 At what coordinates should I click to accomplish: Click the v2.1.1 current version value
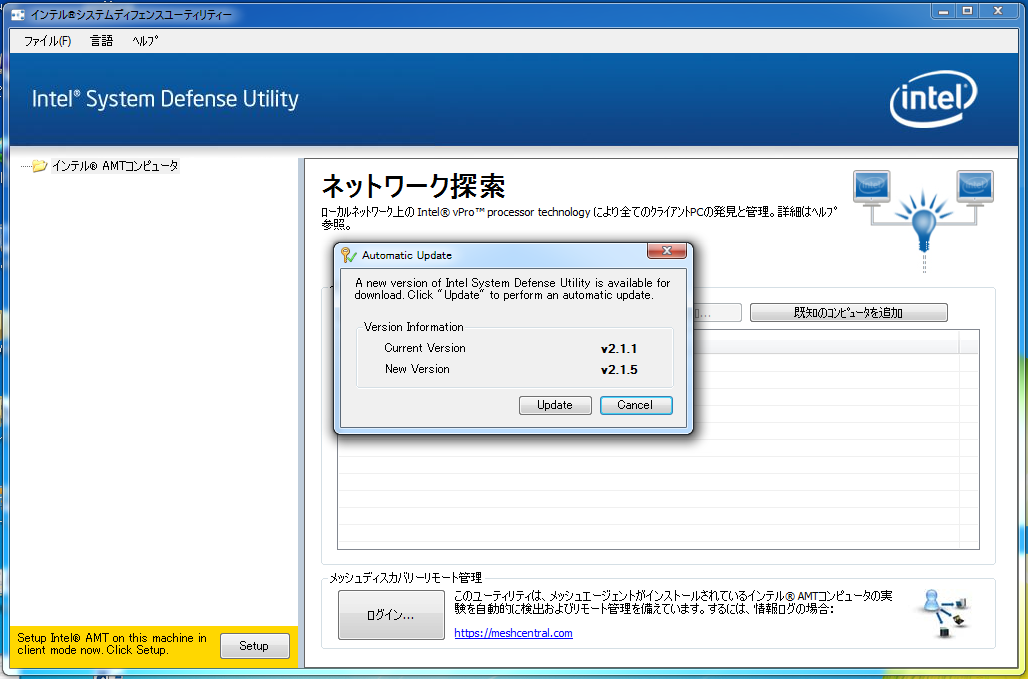pyautogui.click(x=618, y=349)
